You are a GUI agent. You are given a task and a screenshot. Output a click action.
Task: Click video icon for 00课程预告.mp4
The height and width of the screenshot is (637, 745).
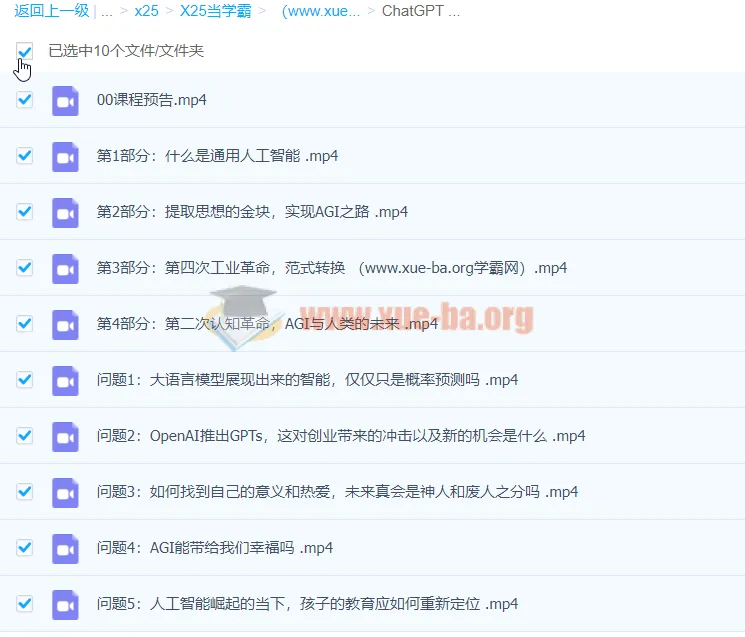65,100
